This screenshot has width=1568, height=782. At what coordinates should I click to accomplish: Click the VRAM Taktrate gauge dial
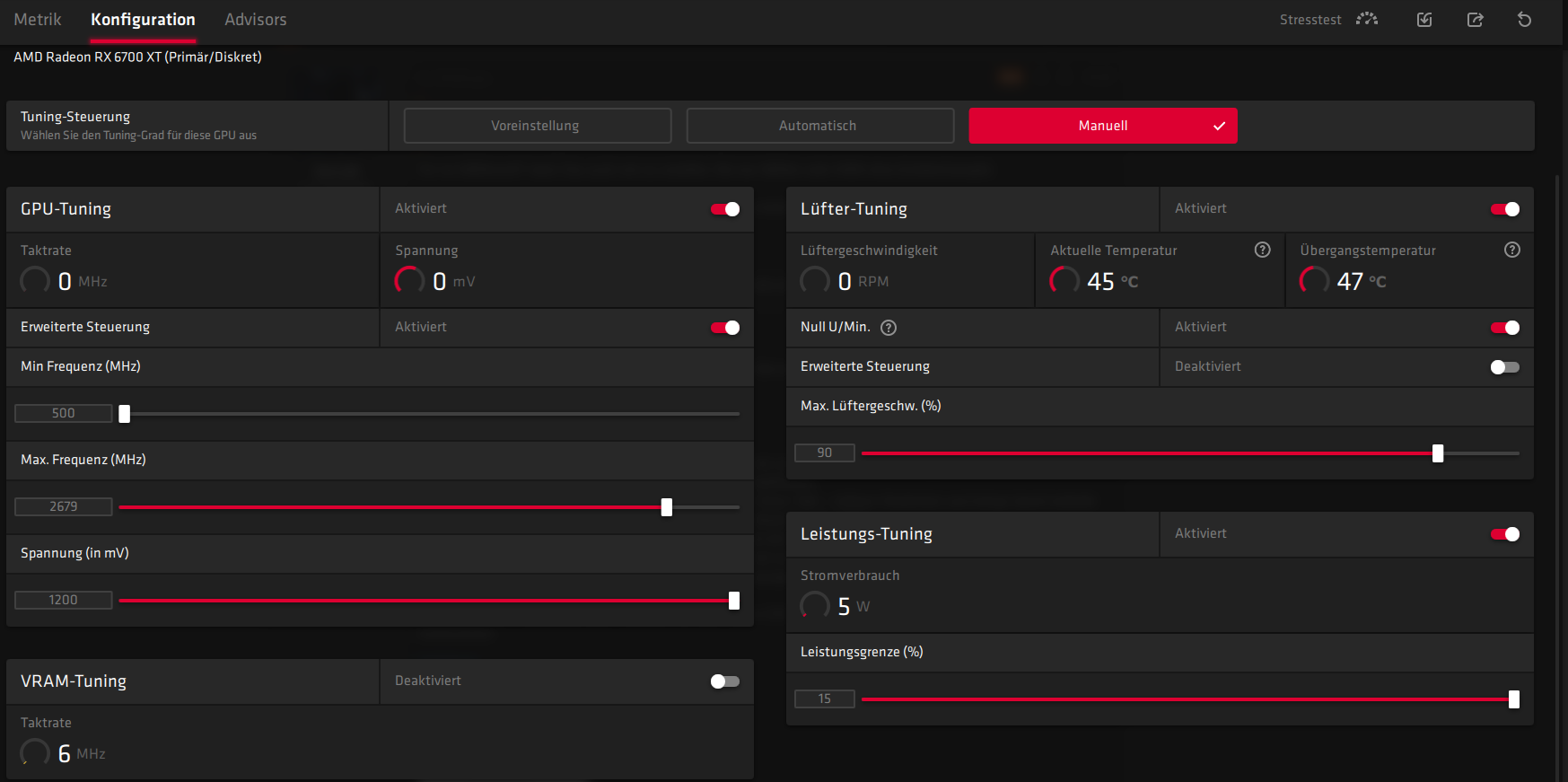click(35, 753)
